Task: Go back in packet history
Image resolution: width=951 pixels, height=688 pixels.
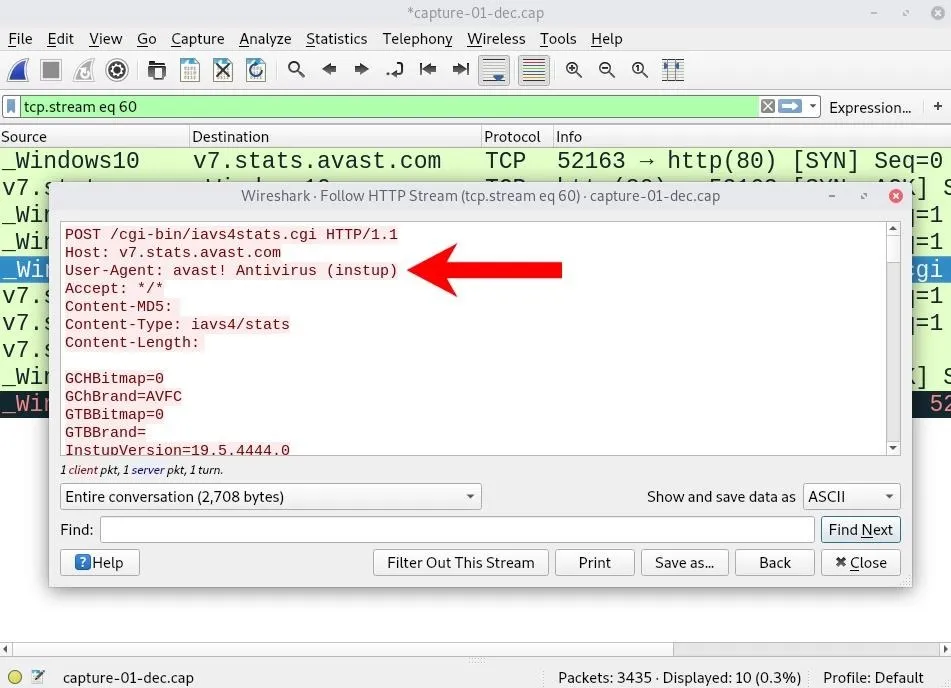Action: pyautogui.click(x=329, y=69)
